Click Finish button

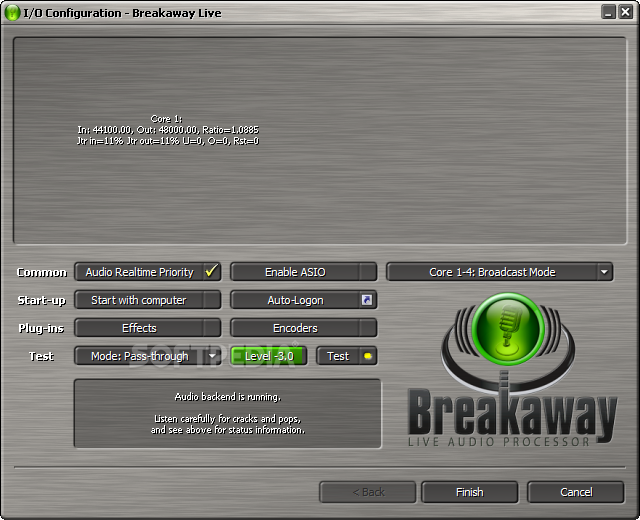469,492
